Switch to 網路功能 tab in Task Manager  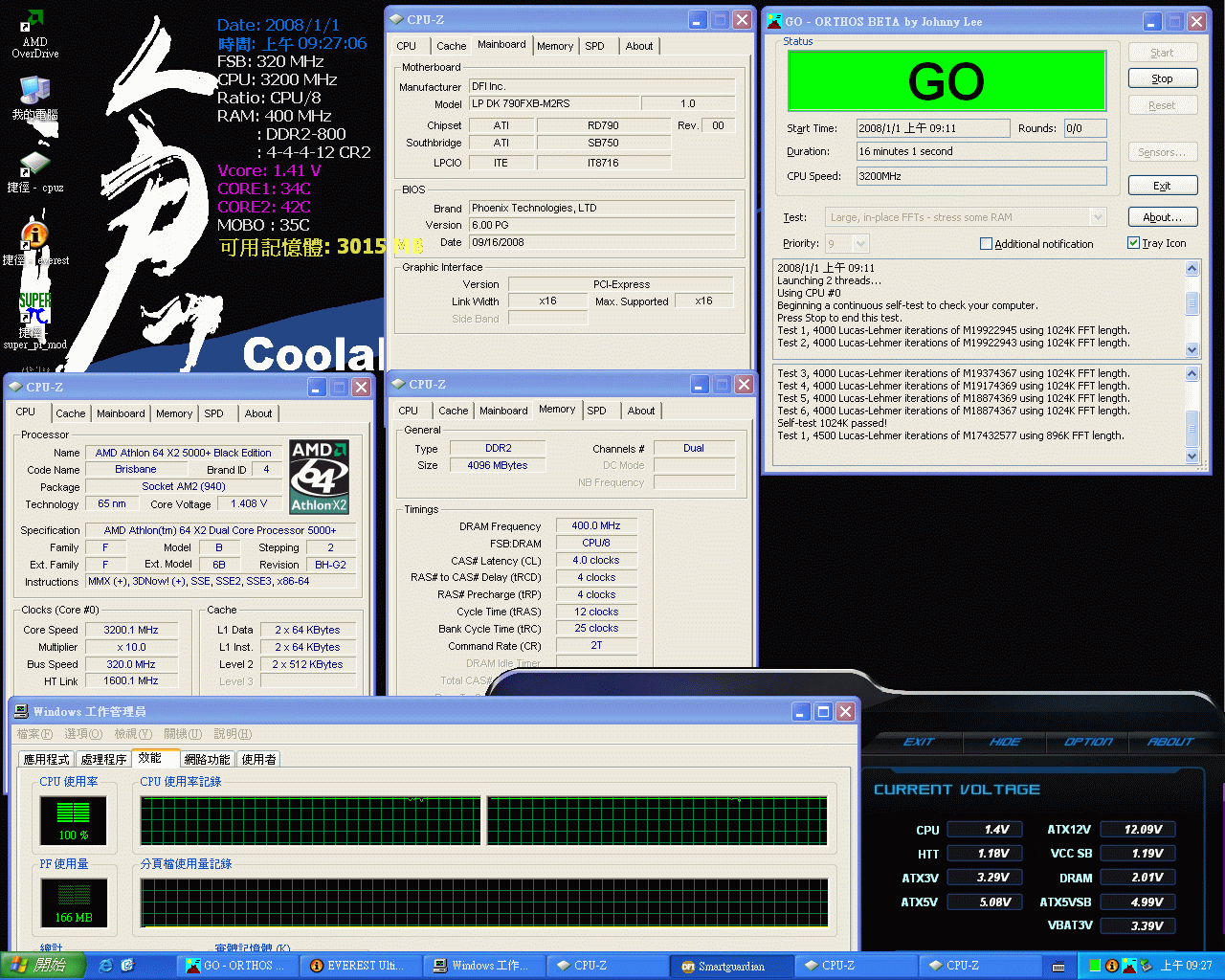(x=207, y=759)
